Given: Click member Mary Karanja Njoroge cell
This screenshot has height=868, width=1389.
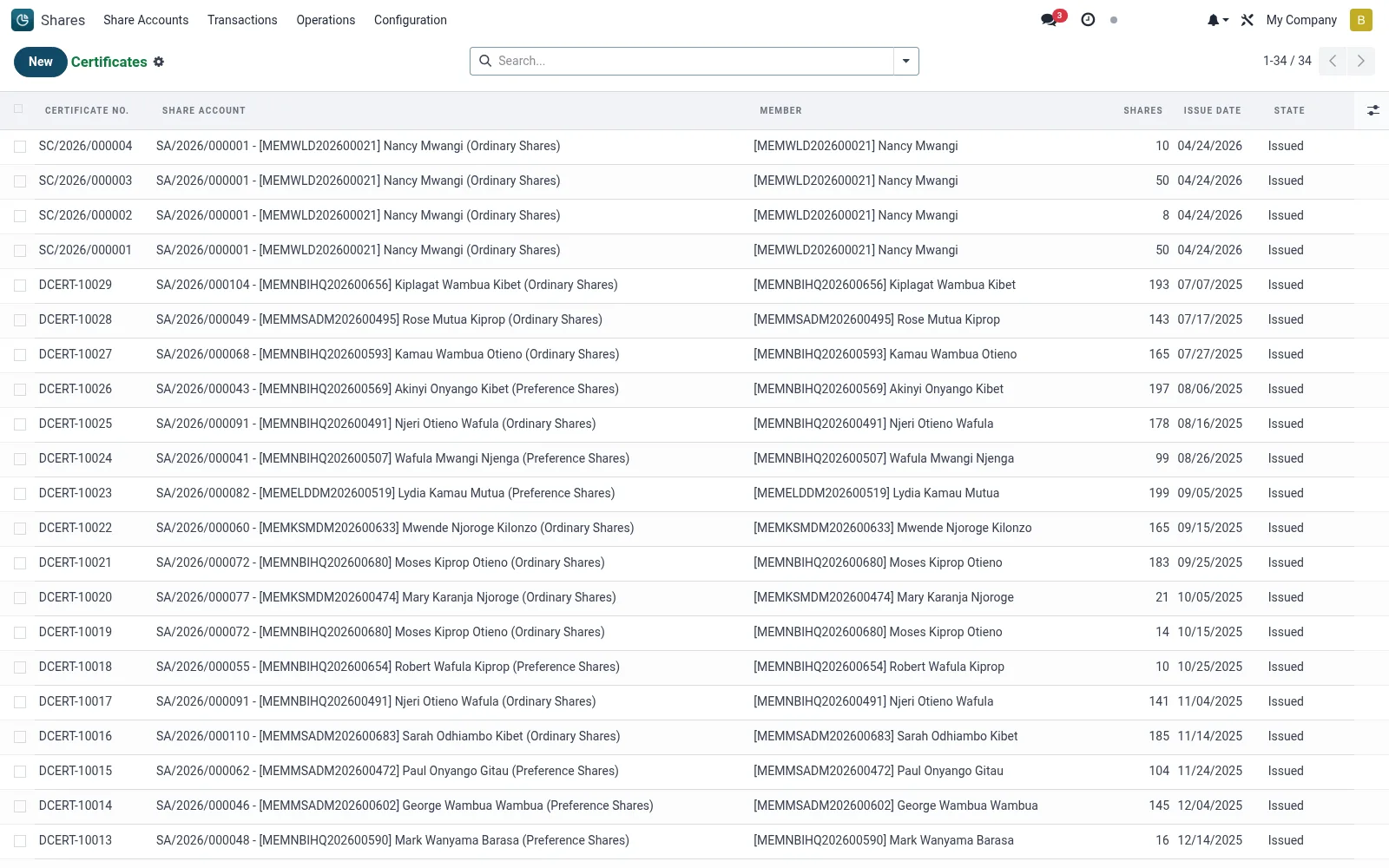Looking at the screenshot, I should (x=884, y=597).
